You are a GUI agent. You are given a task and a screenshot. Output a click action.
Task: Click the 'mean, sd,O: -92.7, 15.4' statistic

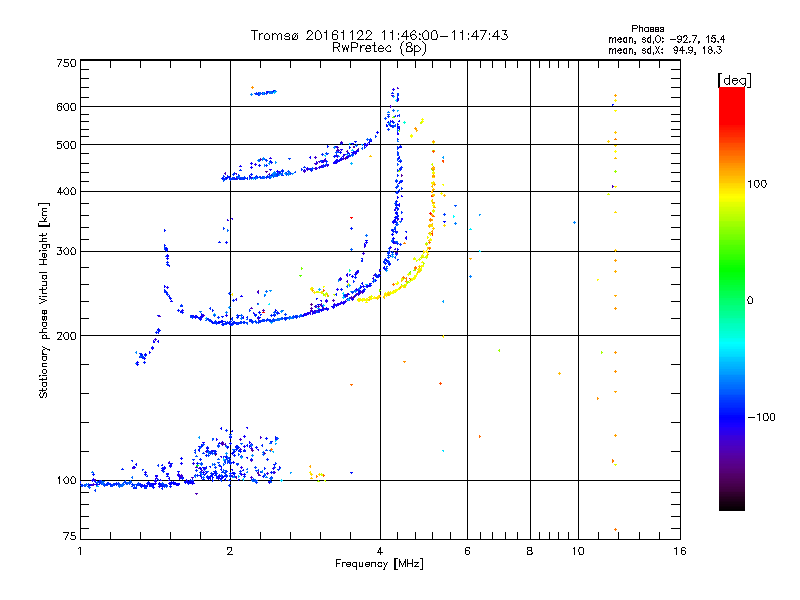(x=666, y=39)
